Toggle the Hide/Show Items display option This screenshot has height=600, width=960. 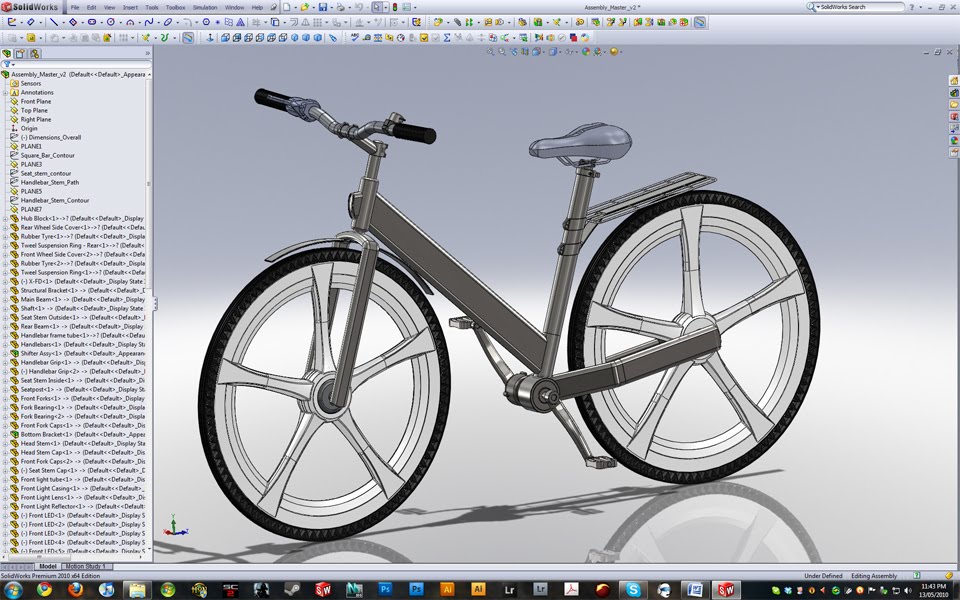pyautogui.click(x=568, y=51)
